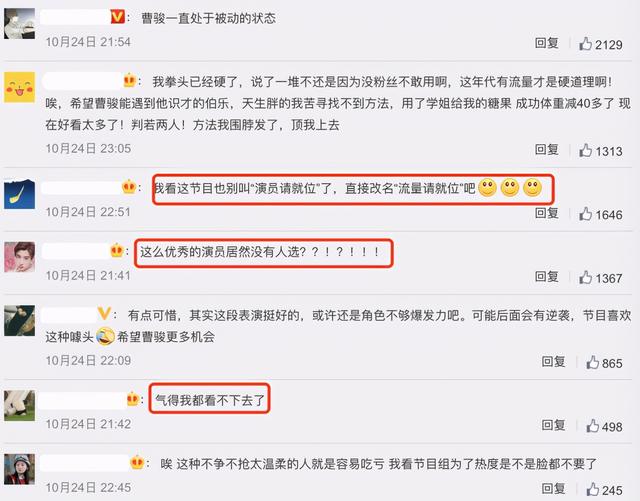Screen dimensions: 640x501
Task: Reply to the 21:54 comment
Action: point(547,43)
